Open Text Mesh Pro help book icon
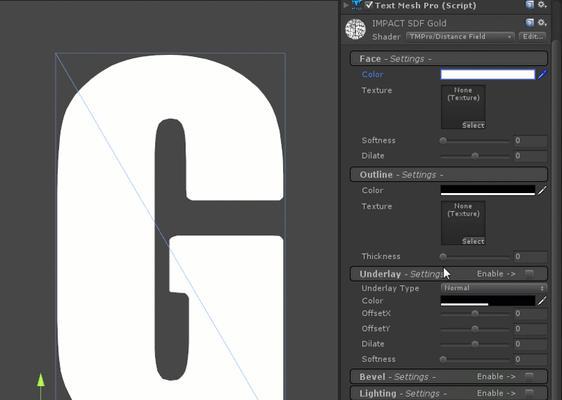This screenshot has height=400, width=562. point(530,5)
